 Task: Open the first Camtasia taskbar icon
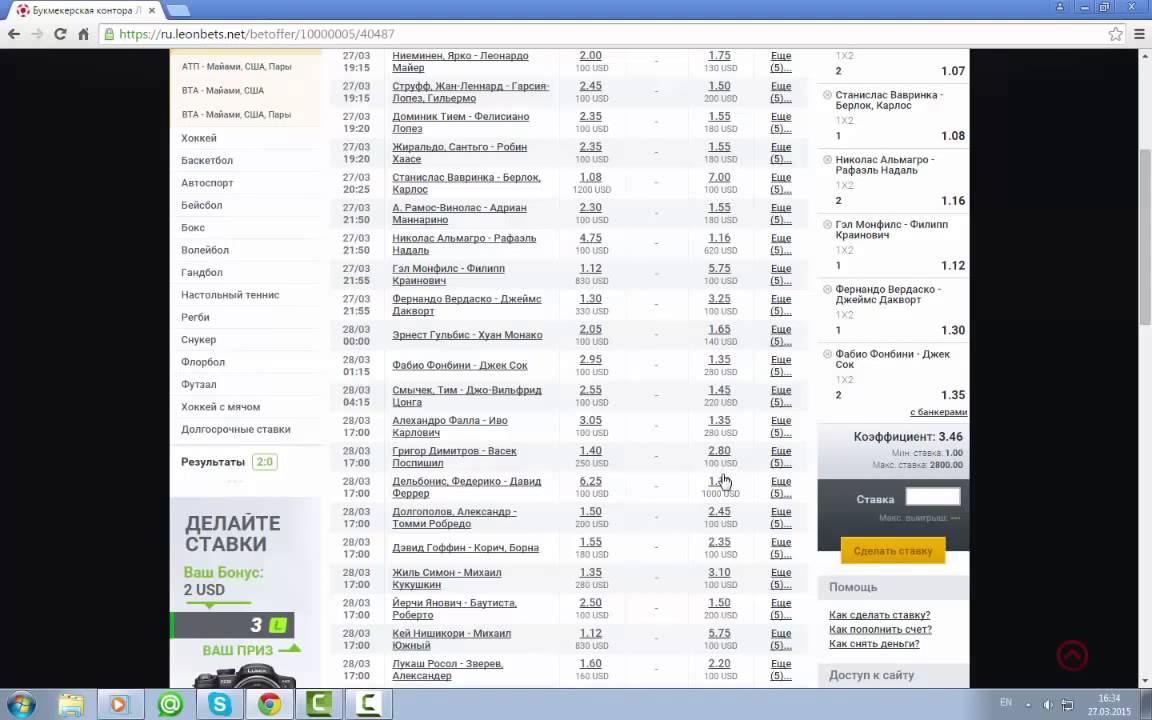tap(319, 705)
